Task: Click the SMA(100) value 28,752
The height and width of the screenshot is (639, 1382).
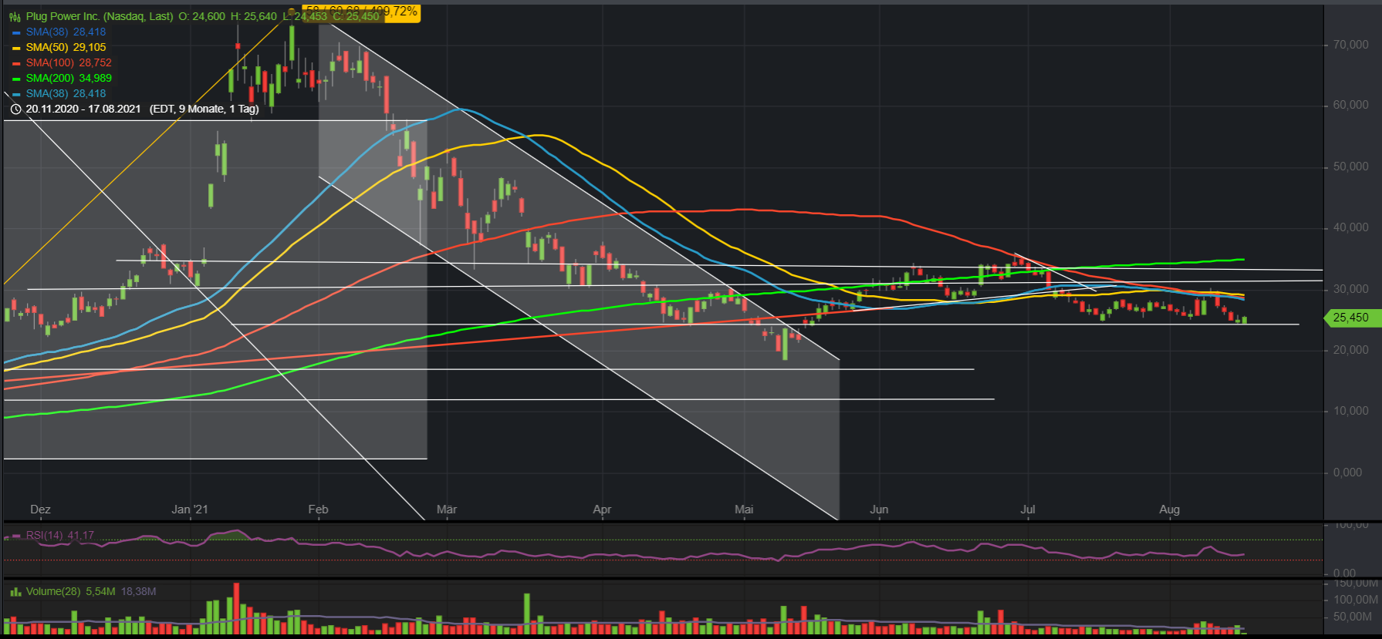Action: coord(95,62)
